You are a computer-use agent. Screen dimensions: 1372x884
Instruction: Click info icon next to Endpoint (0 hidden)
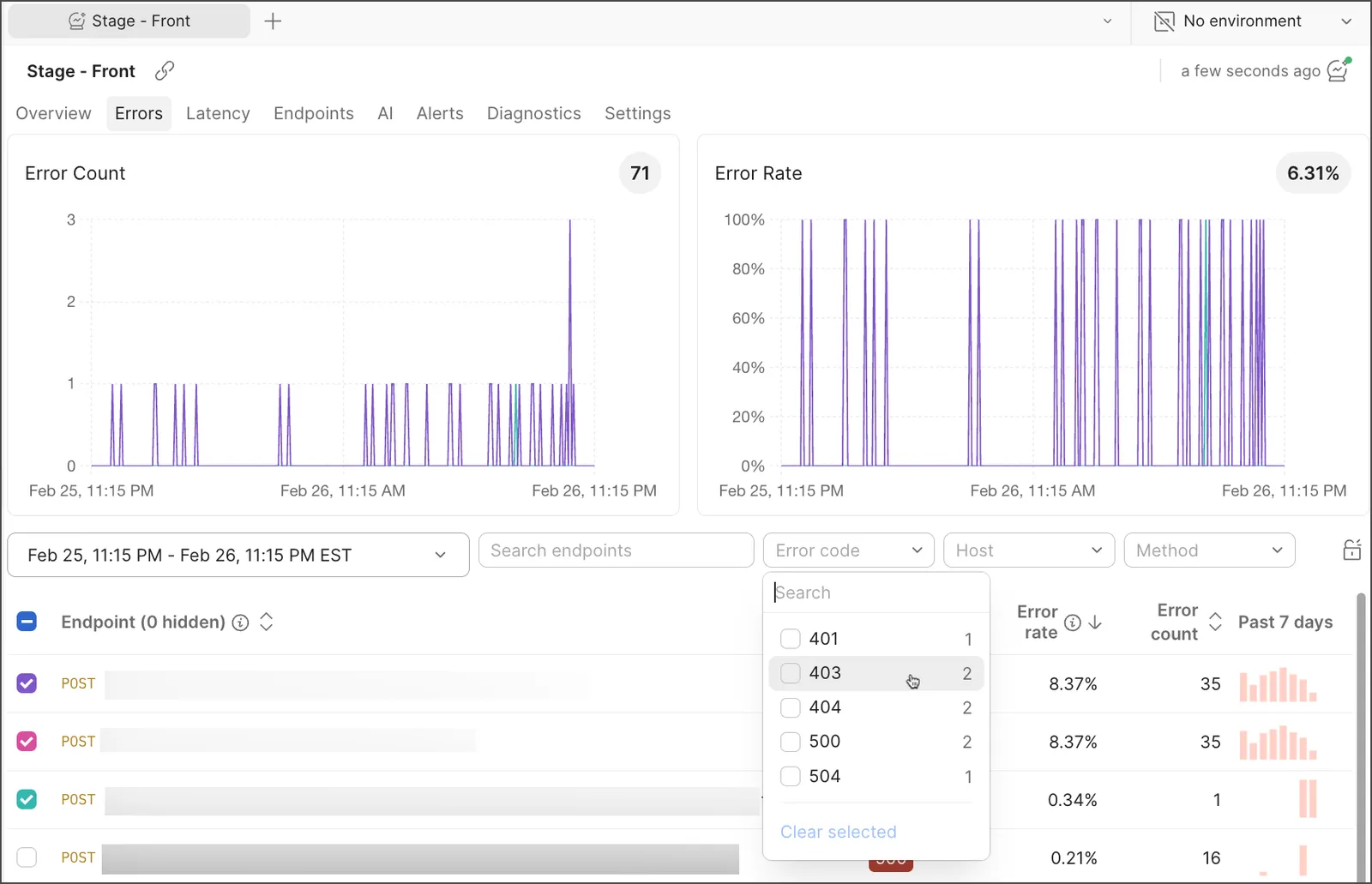[x=241, y=622]
